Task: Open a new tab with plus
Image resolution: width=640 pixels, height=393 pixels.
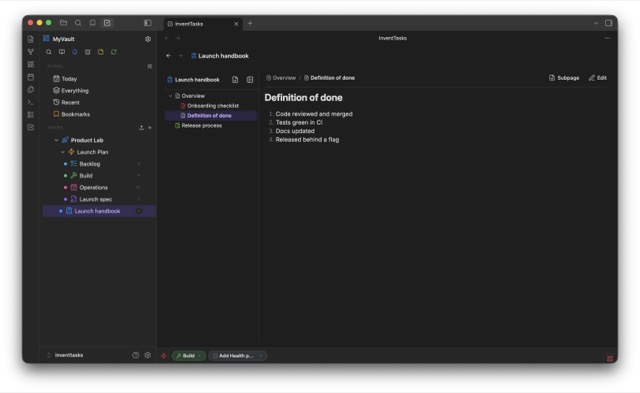Action: pos(250,24)
